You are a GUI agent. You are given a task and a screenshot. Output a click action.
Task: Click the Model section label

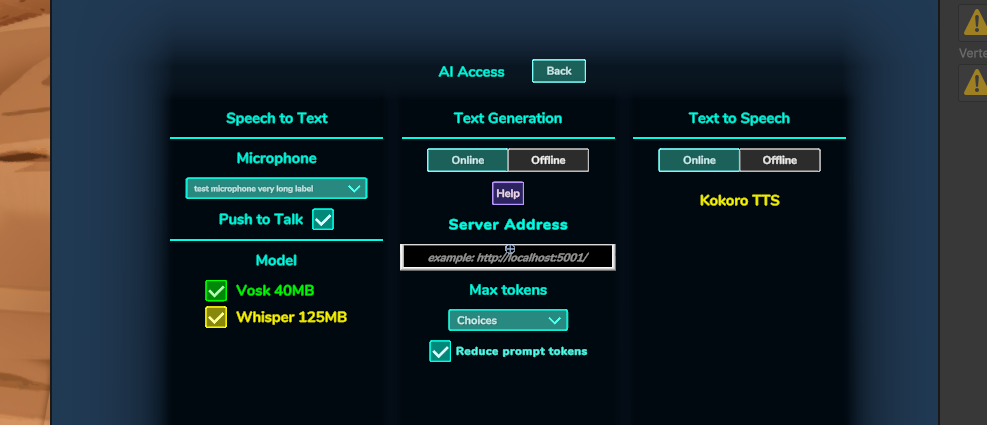pos(276,260)
